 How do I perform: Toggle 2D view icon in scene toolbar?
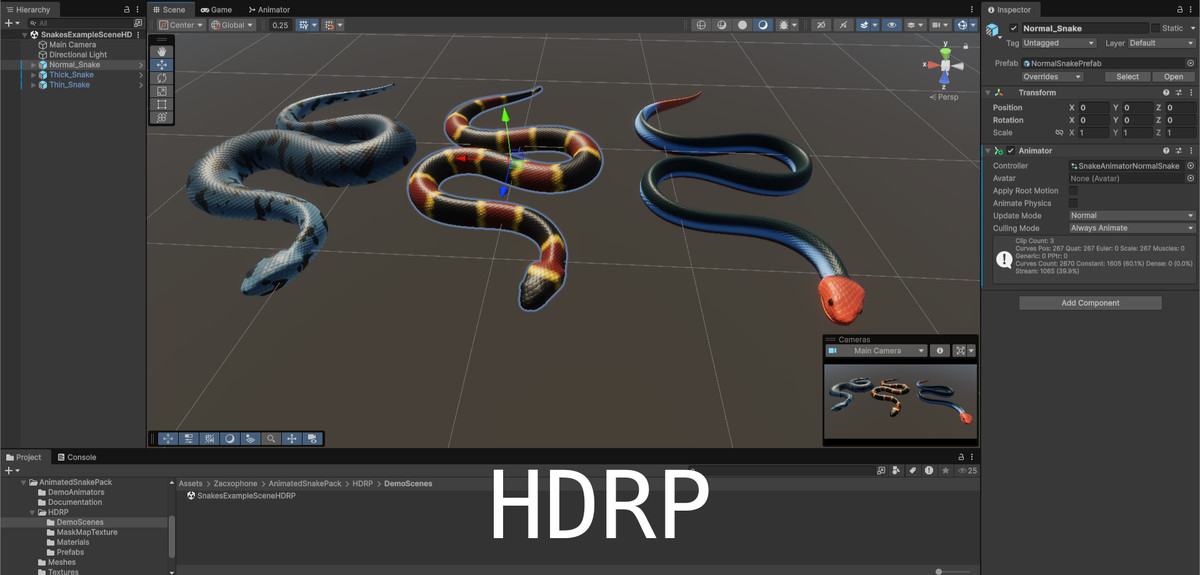pos(821,25)
